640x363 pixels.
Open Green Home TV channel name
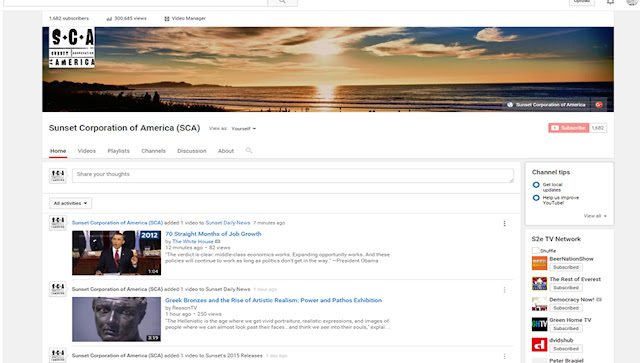[570, 320]
